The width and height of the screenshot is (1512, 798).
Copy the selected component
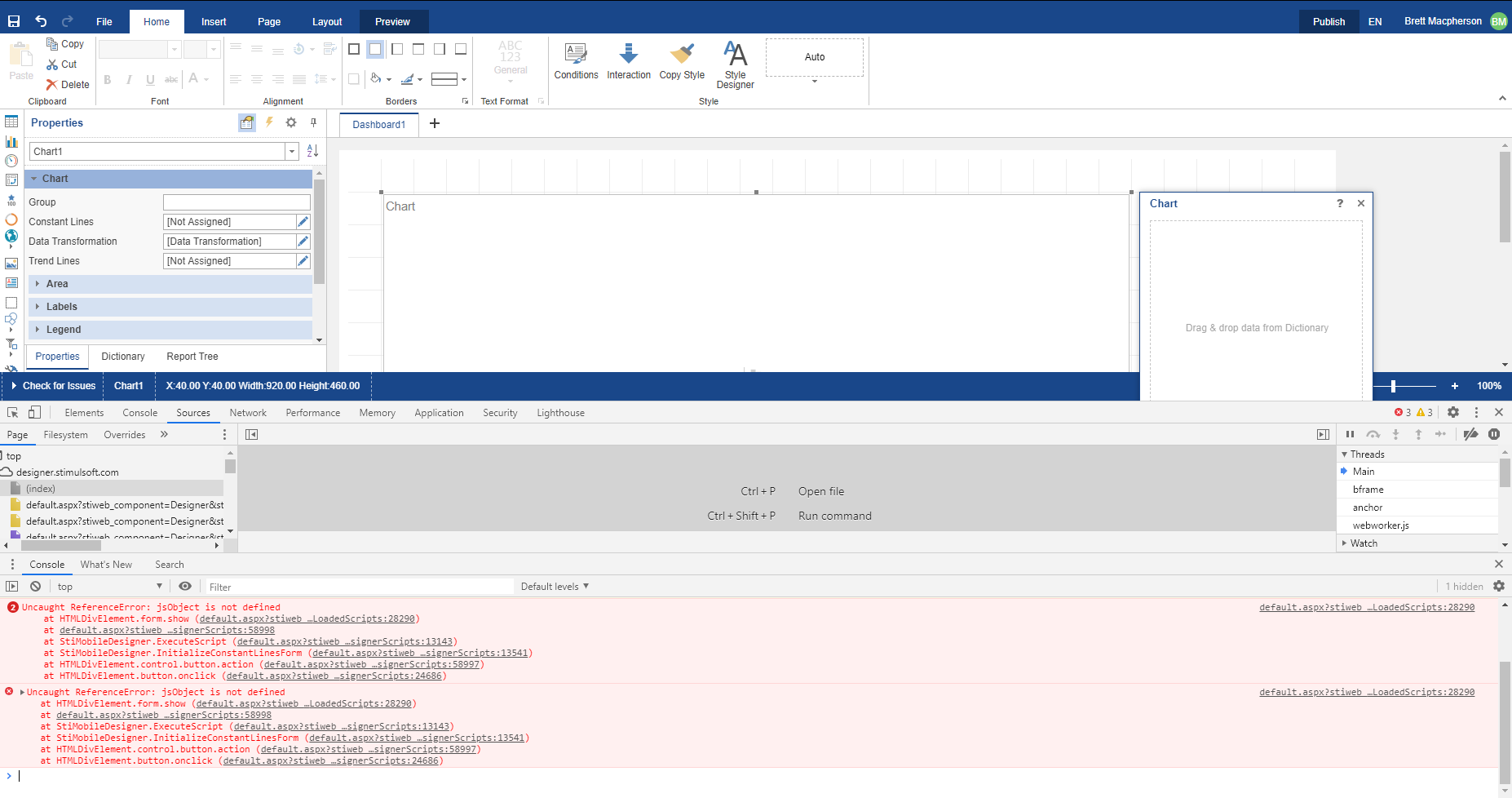click(65, 44)
